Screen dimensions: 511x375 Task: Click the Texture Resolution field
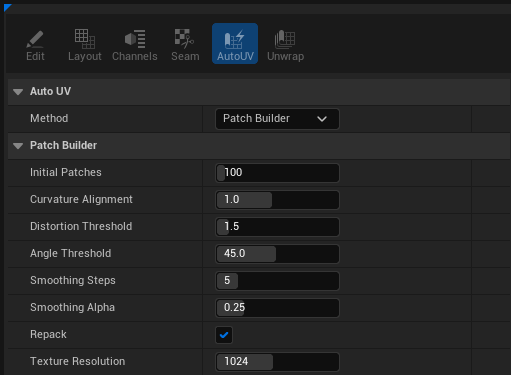[x=277, y=362]
